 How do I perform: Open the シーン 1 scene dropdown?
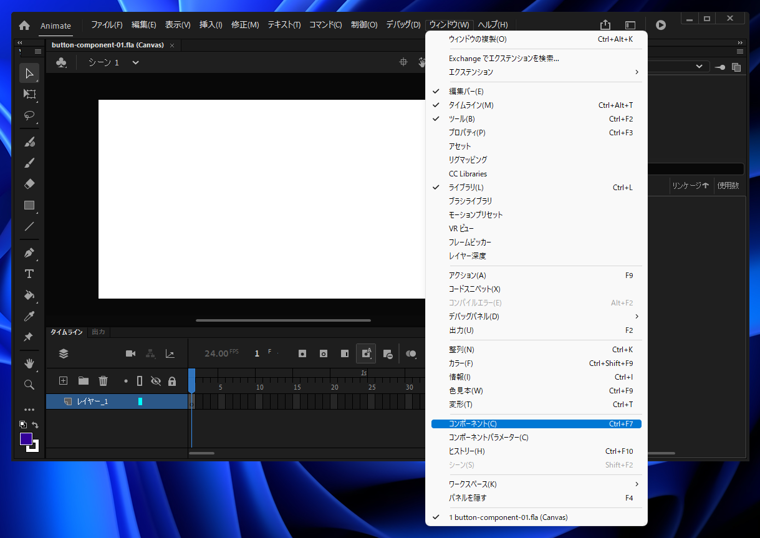coord(136,63)
